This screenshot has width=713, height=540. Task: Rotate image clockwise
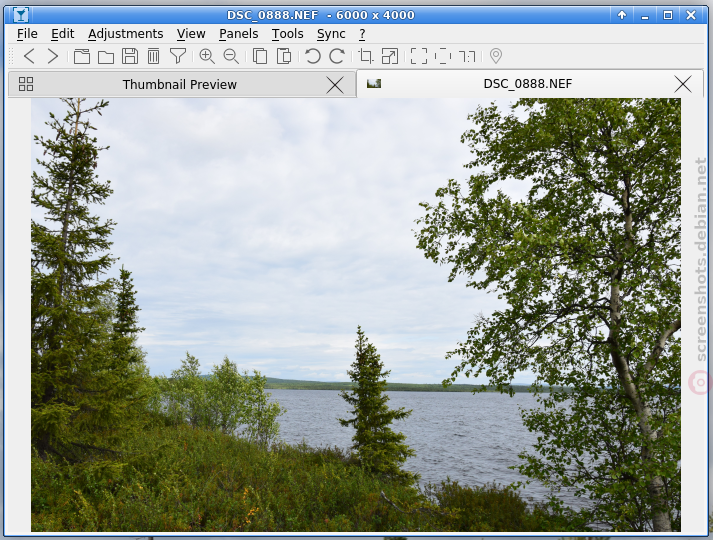[x=337, y=56]
